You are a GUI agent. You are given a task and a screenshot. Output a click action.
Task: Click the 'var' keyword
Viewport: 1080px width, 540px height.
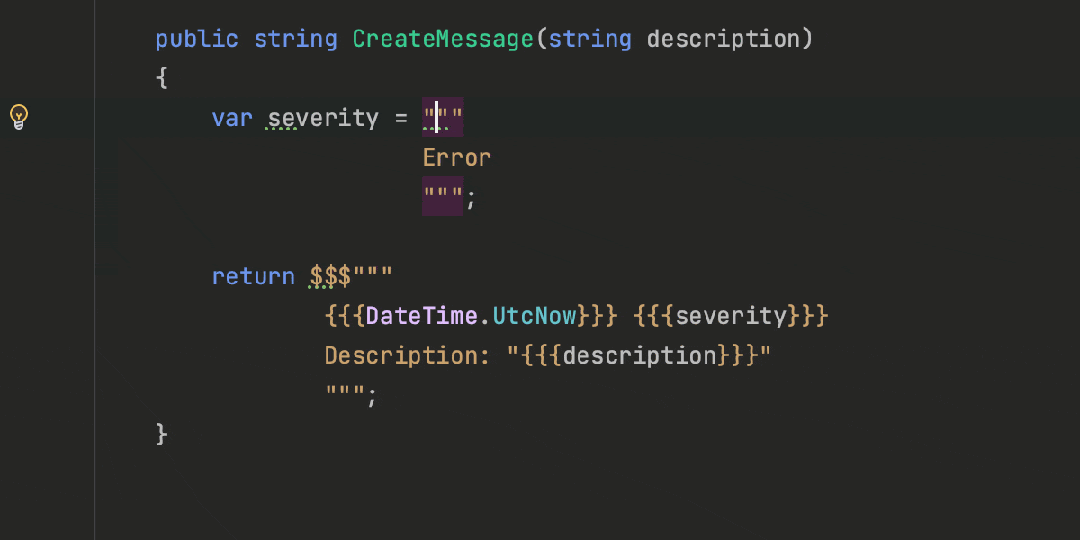[232, 118]
